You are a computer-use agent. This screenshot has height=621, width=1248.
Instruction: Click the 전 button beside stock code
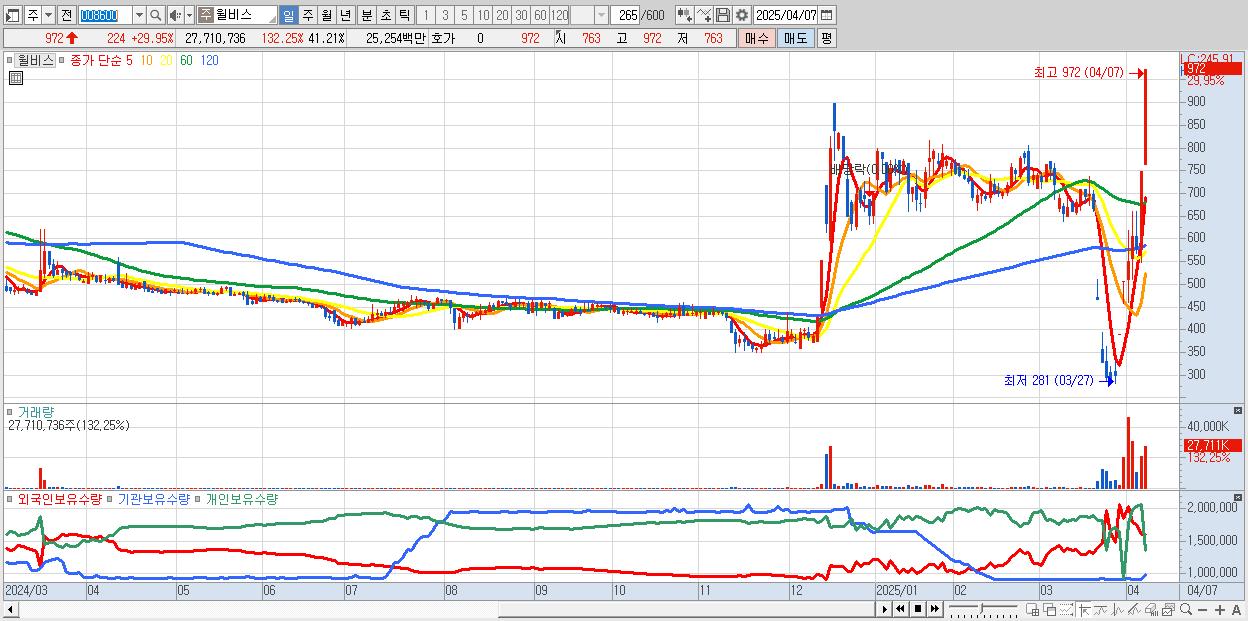coord(66,15)
